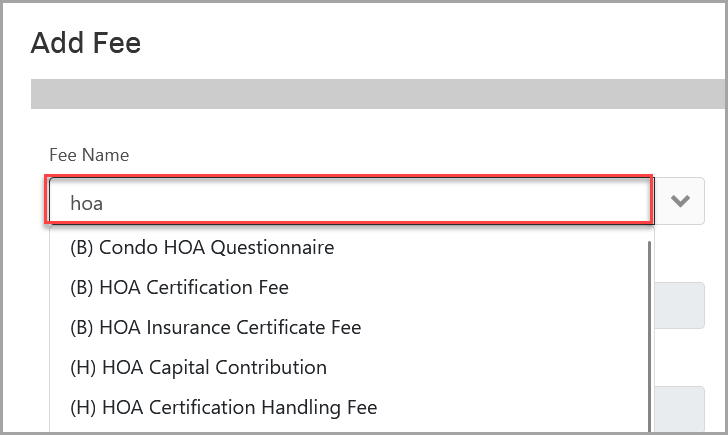Click upper gray field right of suggestions list
The image size is (728, 435).
692,304
